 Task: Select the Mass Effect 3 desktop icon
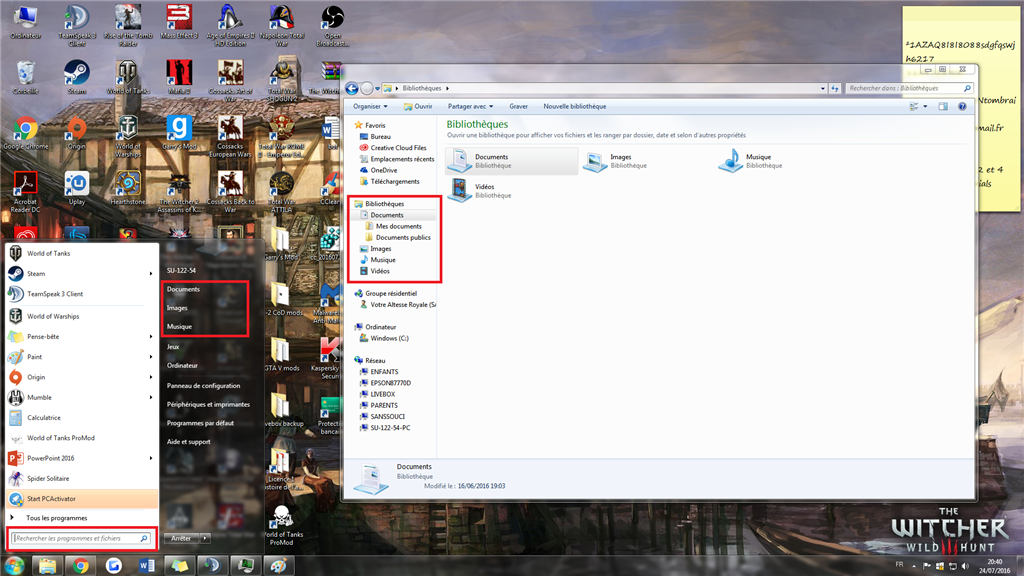(179, 22)
